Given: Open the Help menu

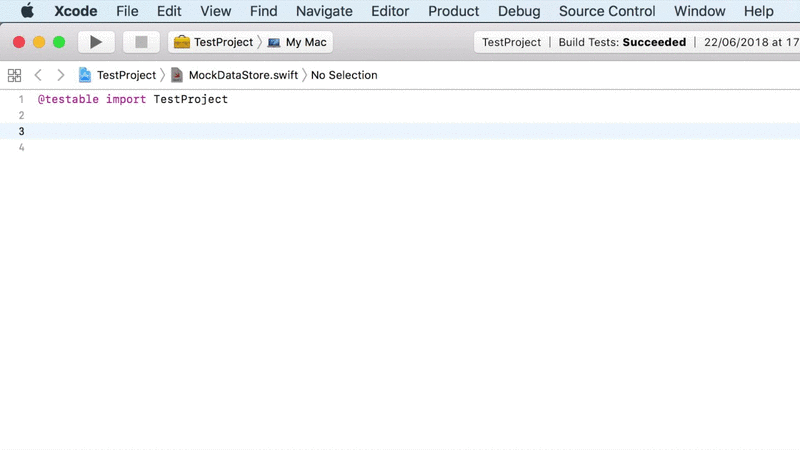Looking at the screenshot, I should pos(758,11).
